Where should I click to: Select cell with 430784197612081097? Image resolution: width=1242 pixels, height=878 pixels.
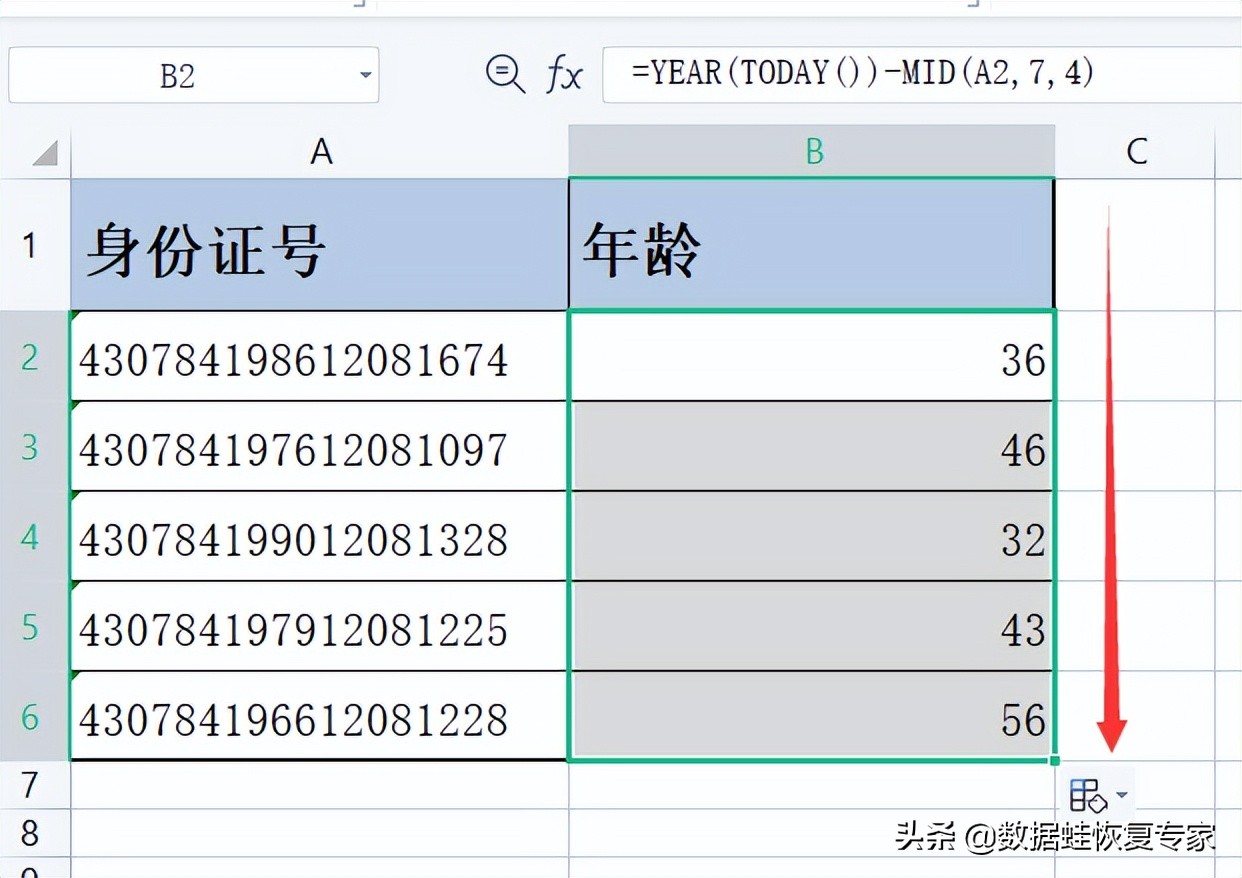320,447
